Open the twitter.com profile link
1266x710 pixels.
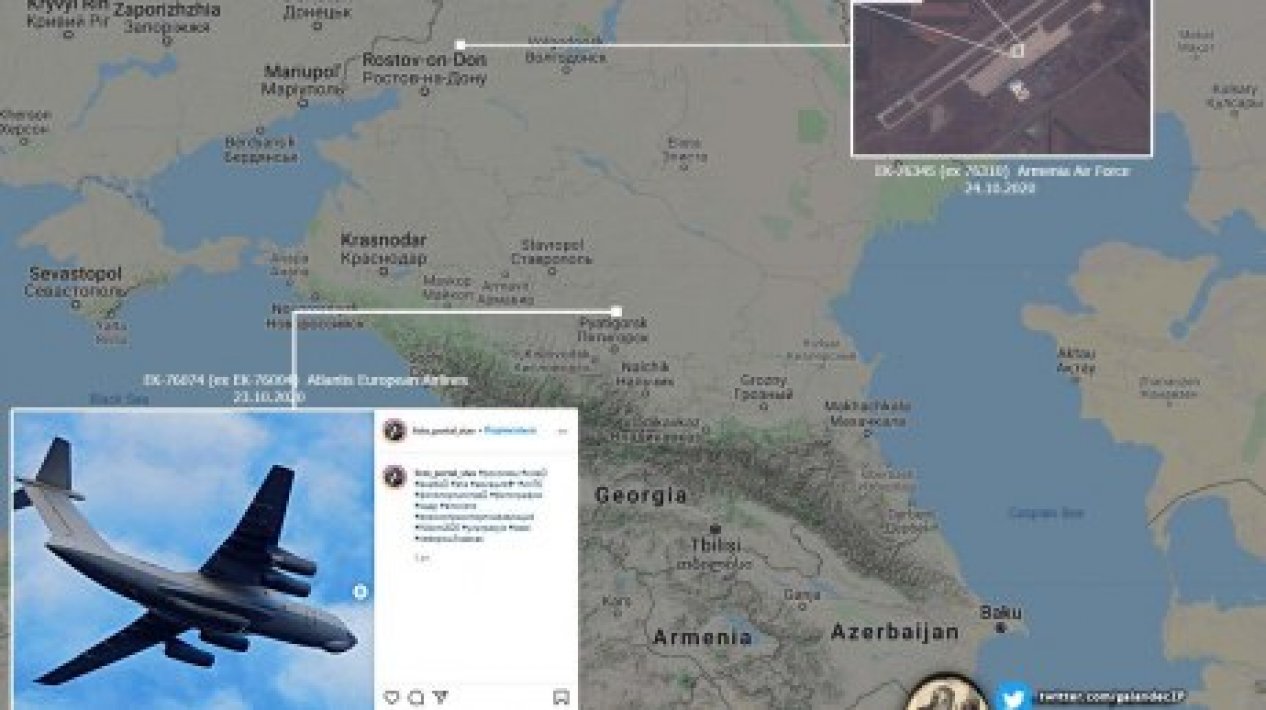1111,695
